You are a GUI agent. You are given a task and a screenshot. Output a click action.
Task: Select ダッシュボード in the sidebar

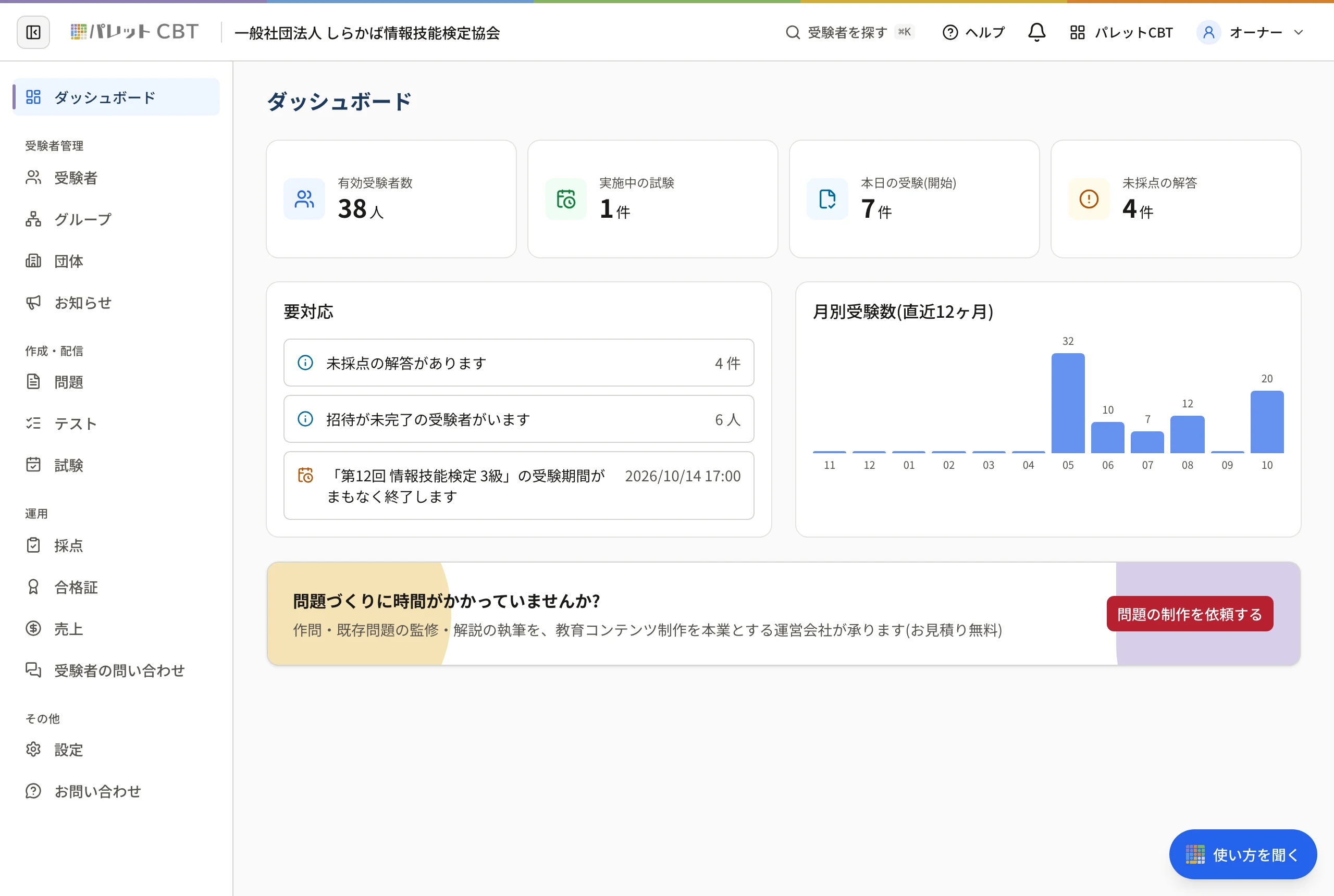[x=116, y=97]
